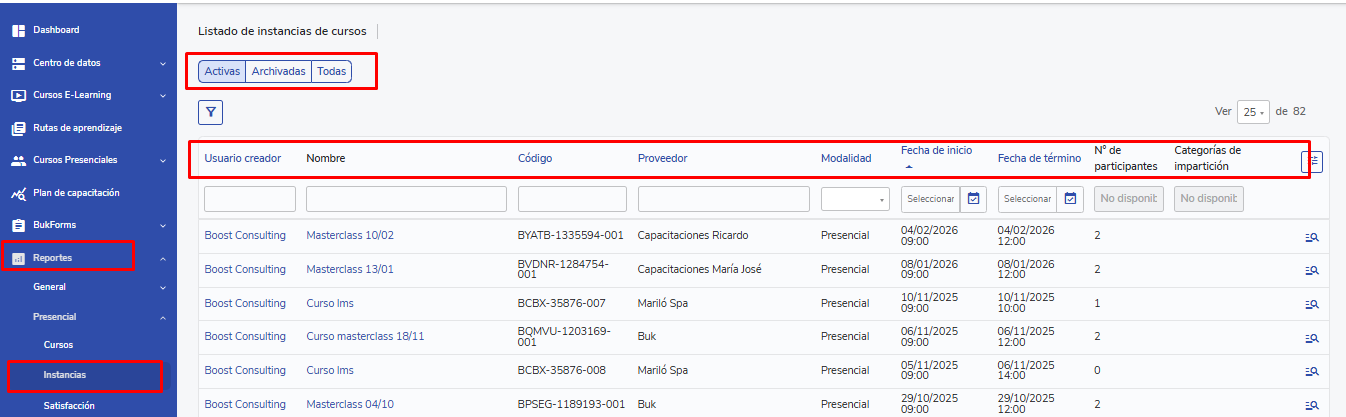Open calendar picker for Fecha de inicio
The image size is (1346, 417).
[x=974, y=199]
